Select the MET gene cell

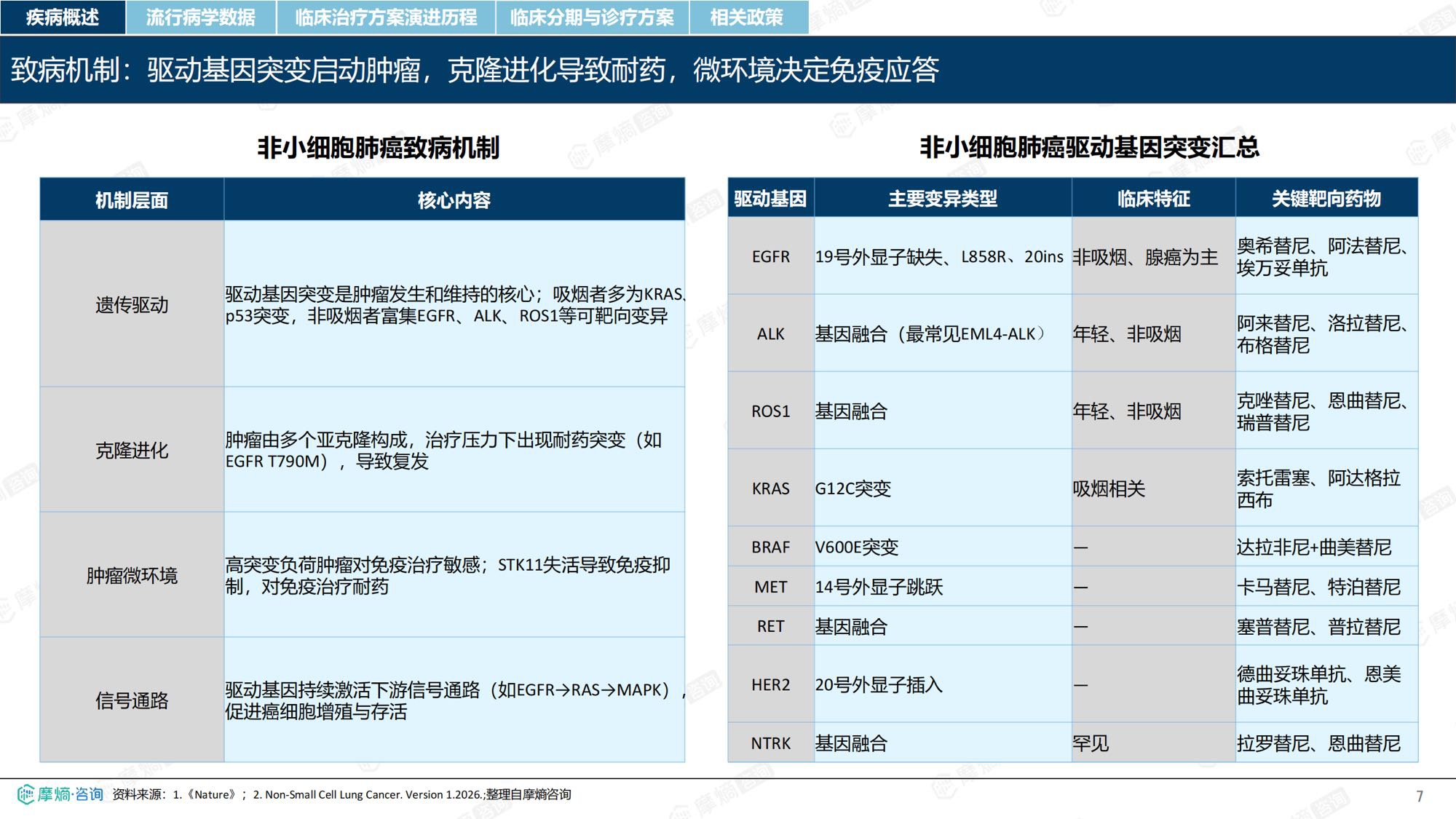(x=771, y=586)
